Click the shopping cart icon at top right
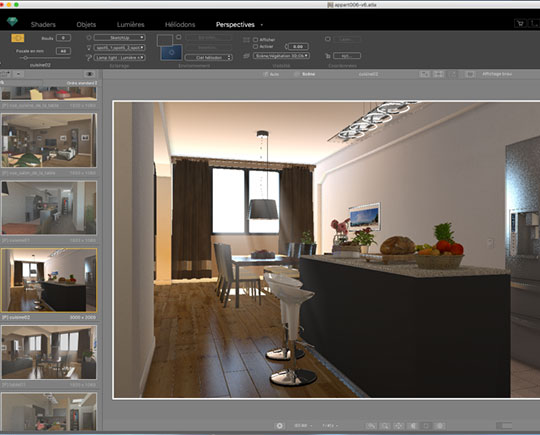Viewport: 540px width, 435px height. point(520,23)
